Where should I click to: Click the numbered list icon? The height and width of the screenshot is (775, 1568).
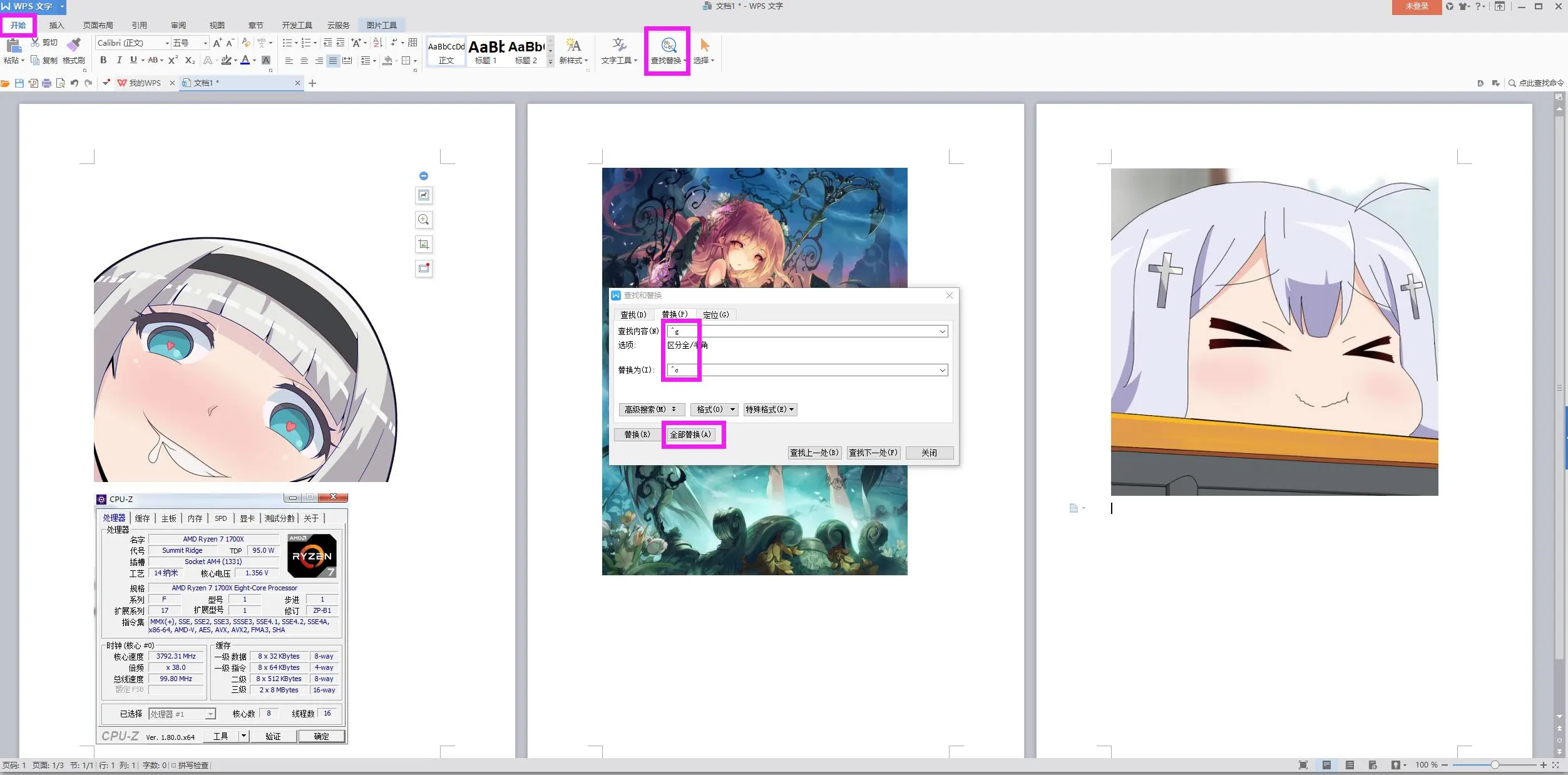[x=306, y=43]
